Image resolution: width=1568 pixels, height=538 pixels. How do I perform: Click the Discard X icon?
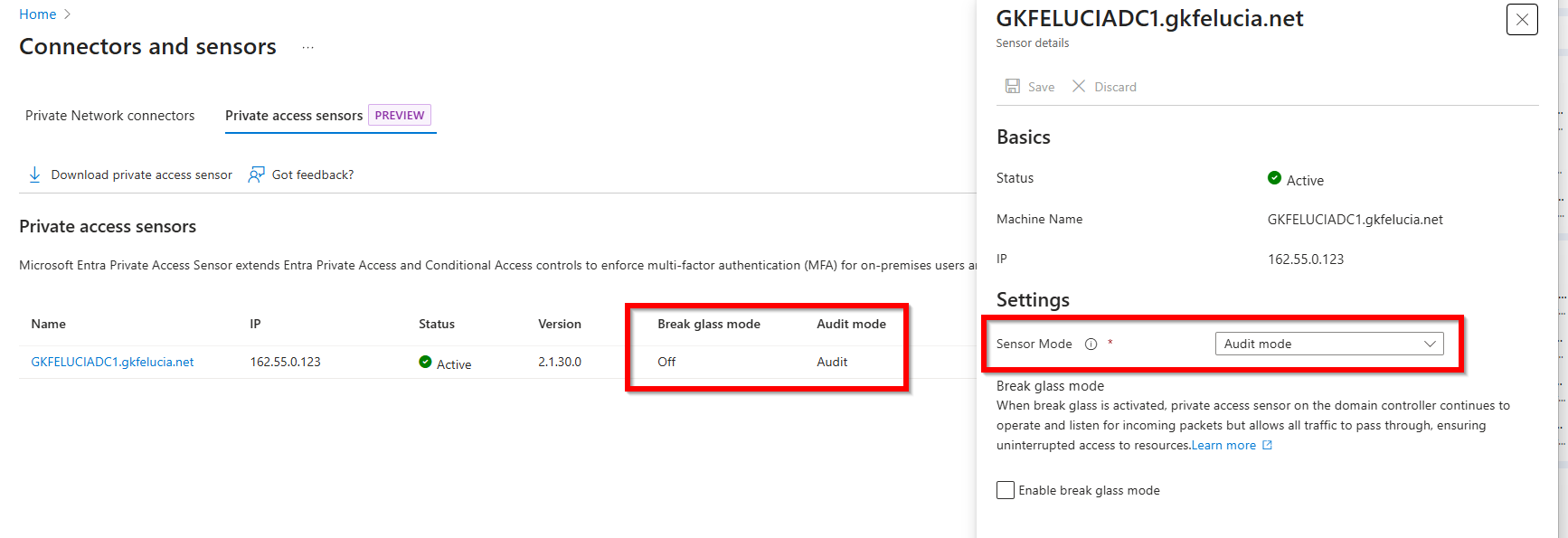1079,86
